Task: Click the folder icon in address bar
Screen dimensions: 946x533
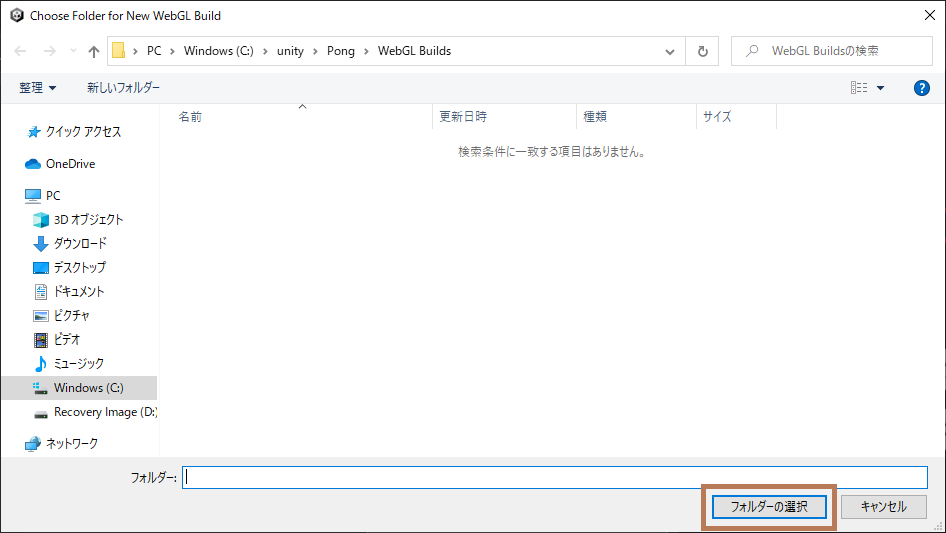Action: click(x=119, y=51)
